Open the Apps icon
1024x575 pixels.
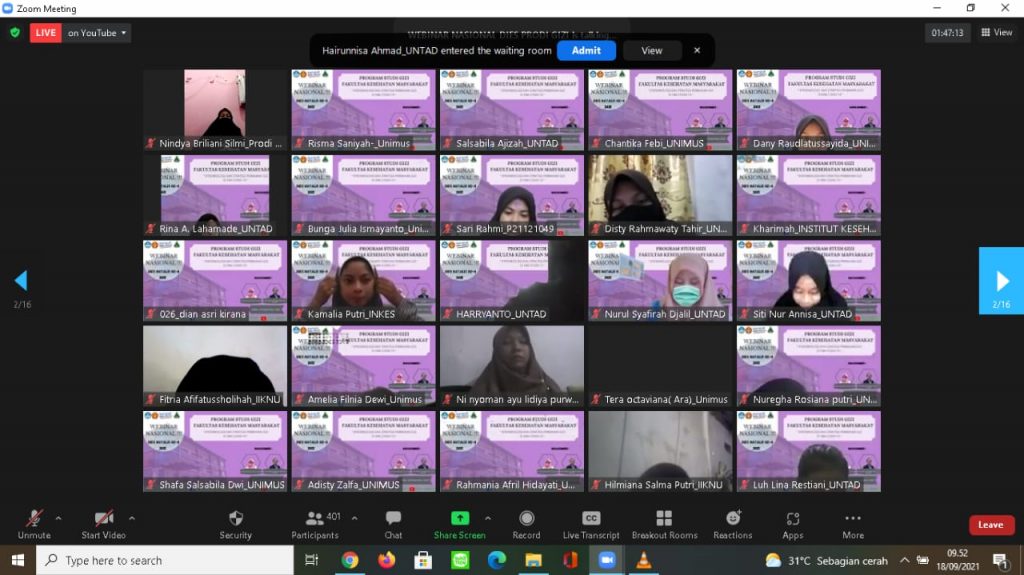click(x=793, y=518)
